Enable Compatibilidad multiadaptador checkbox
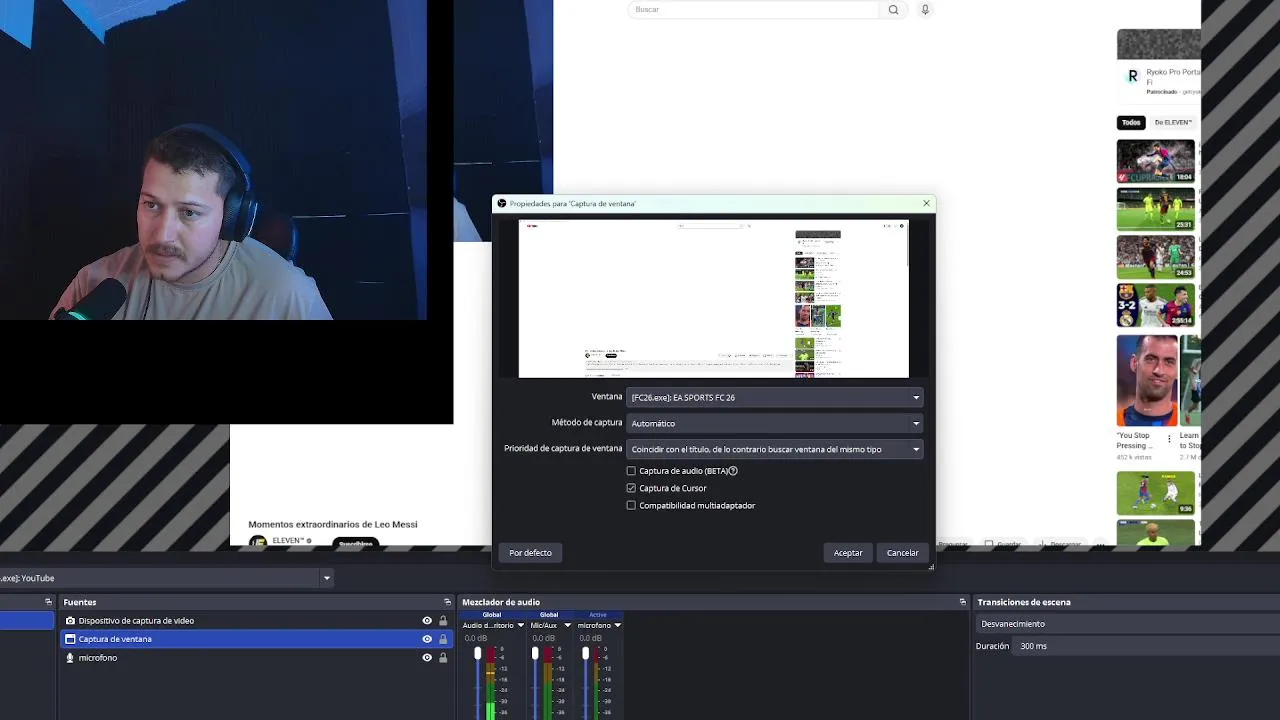Viewport: 1280px width, 720px height. tap(631, 505)
